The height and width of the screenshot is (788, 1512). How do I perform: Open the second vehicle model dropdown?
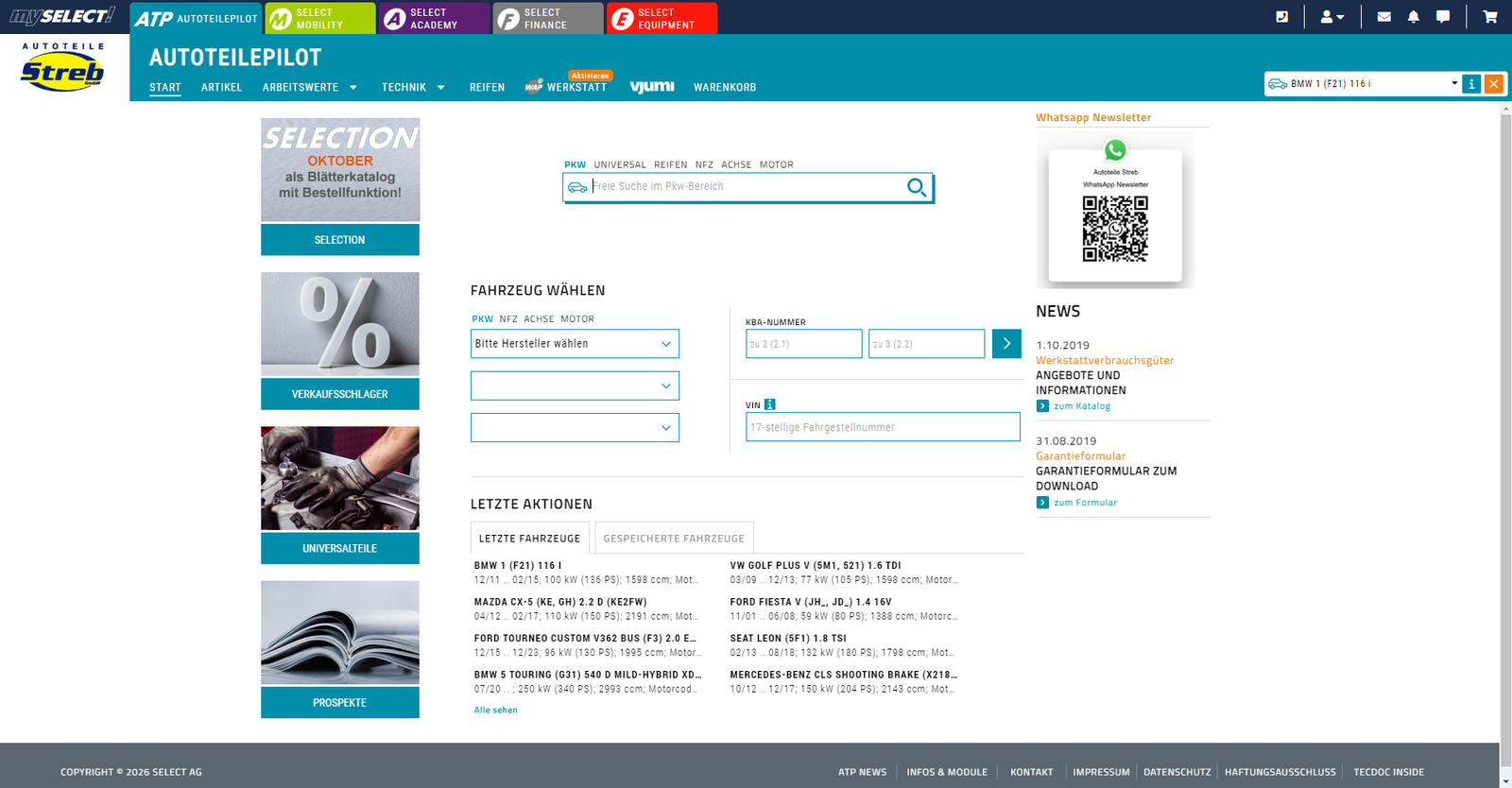tap(575, 385)
